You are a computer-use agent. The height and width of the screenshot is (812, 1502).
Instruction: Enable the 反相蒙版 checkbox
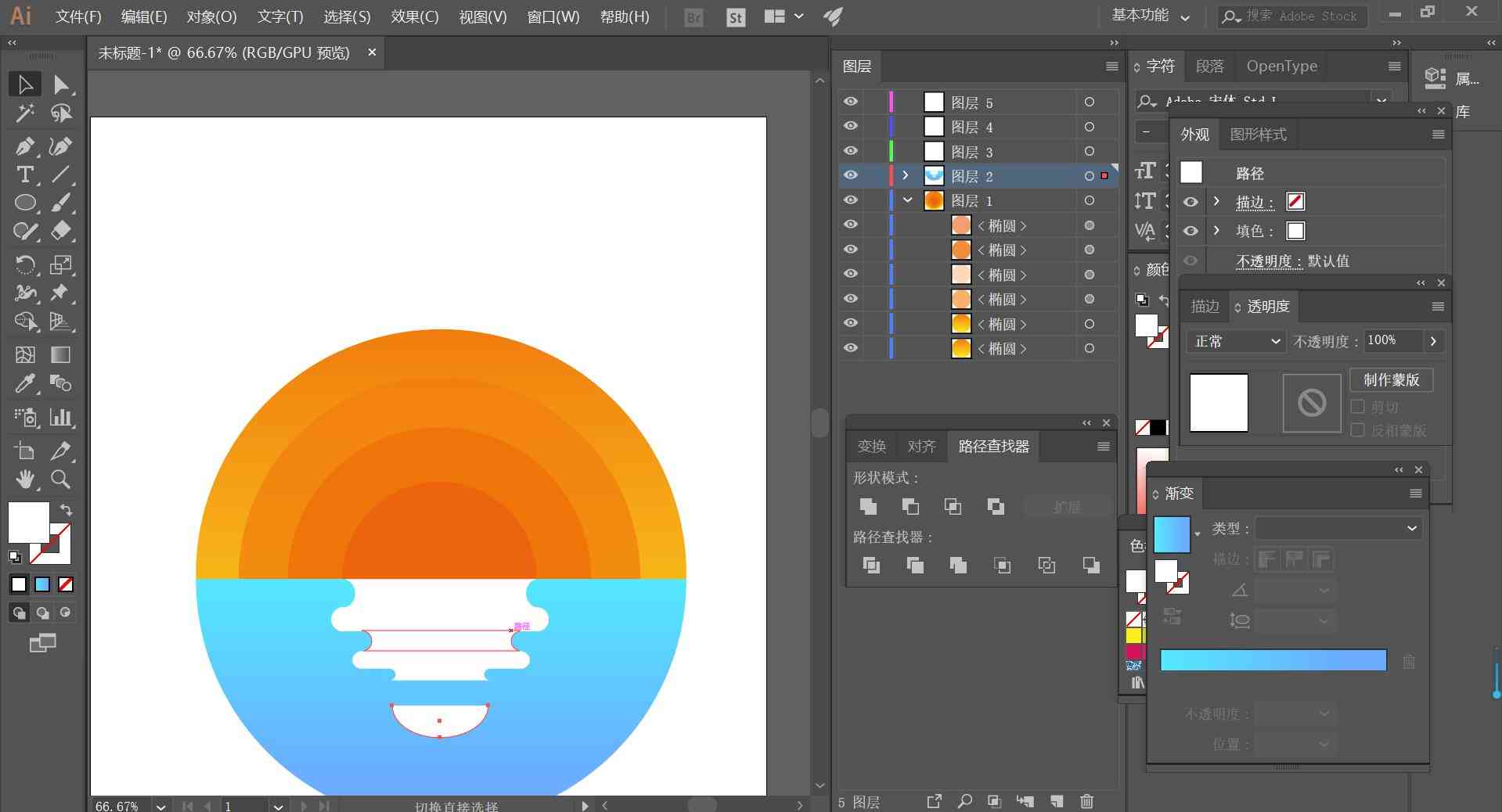click(x=1358, y=430)
